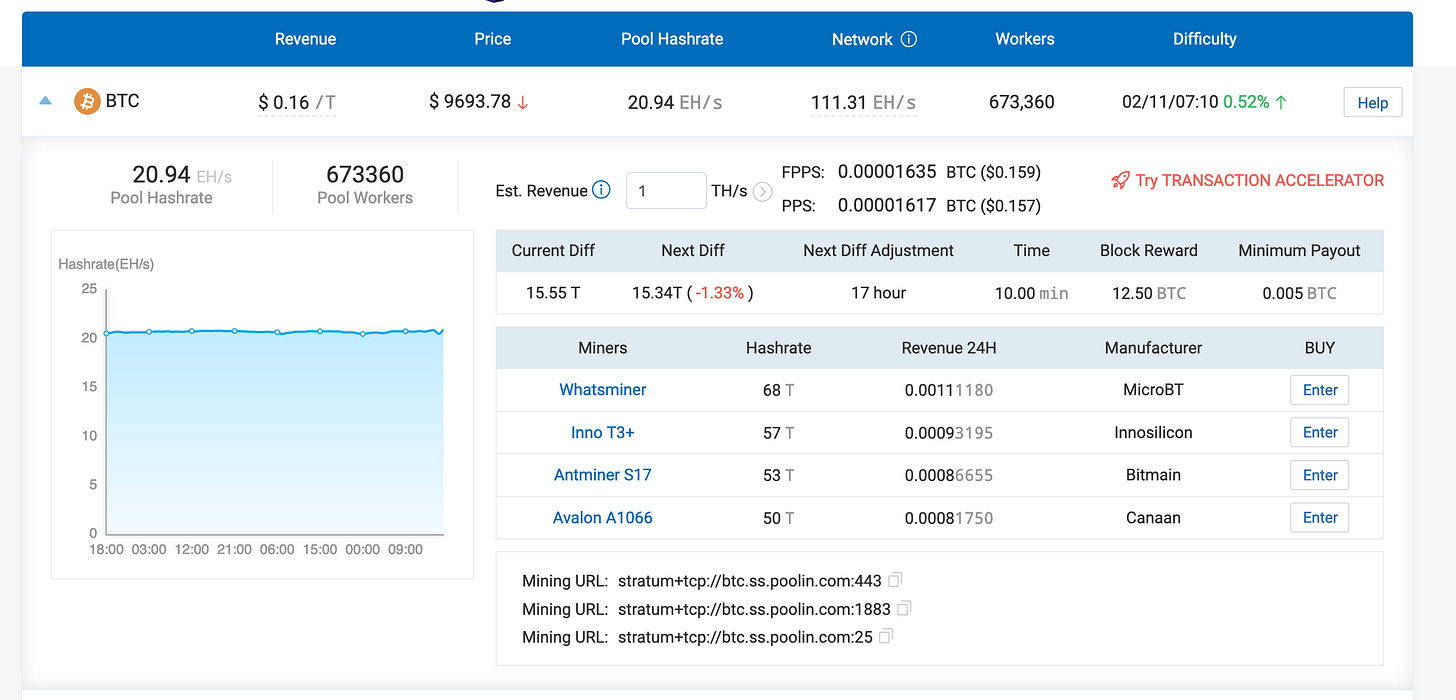Image resolution: width=1456 pixels, height=700 pixels.
Task: Click Enter button for Avalon A1066
Action: 1320,517
